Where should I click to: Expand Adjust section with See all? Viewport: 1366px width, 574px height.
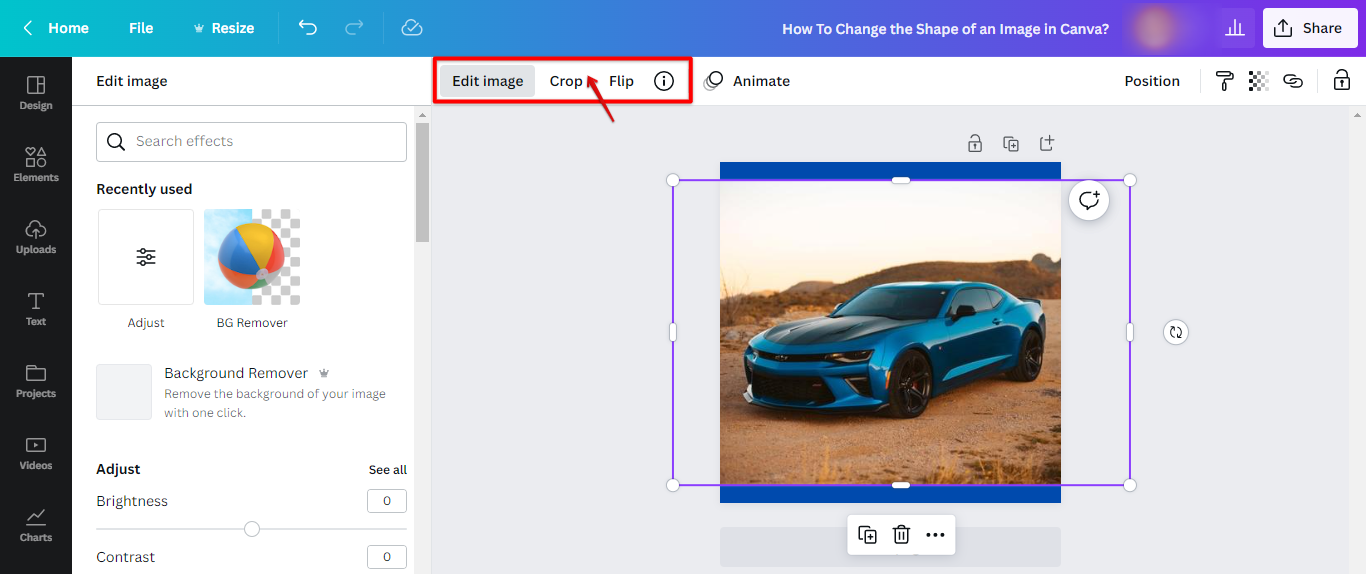[x=387, y=470]
